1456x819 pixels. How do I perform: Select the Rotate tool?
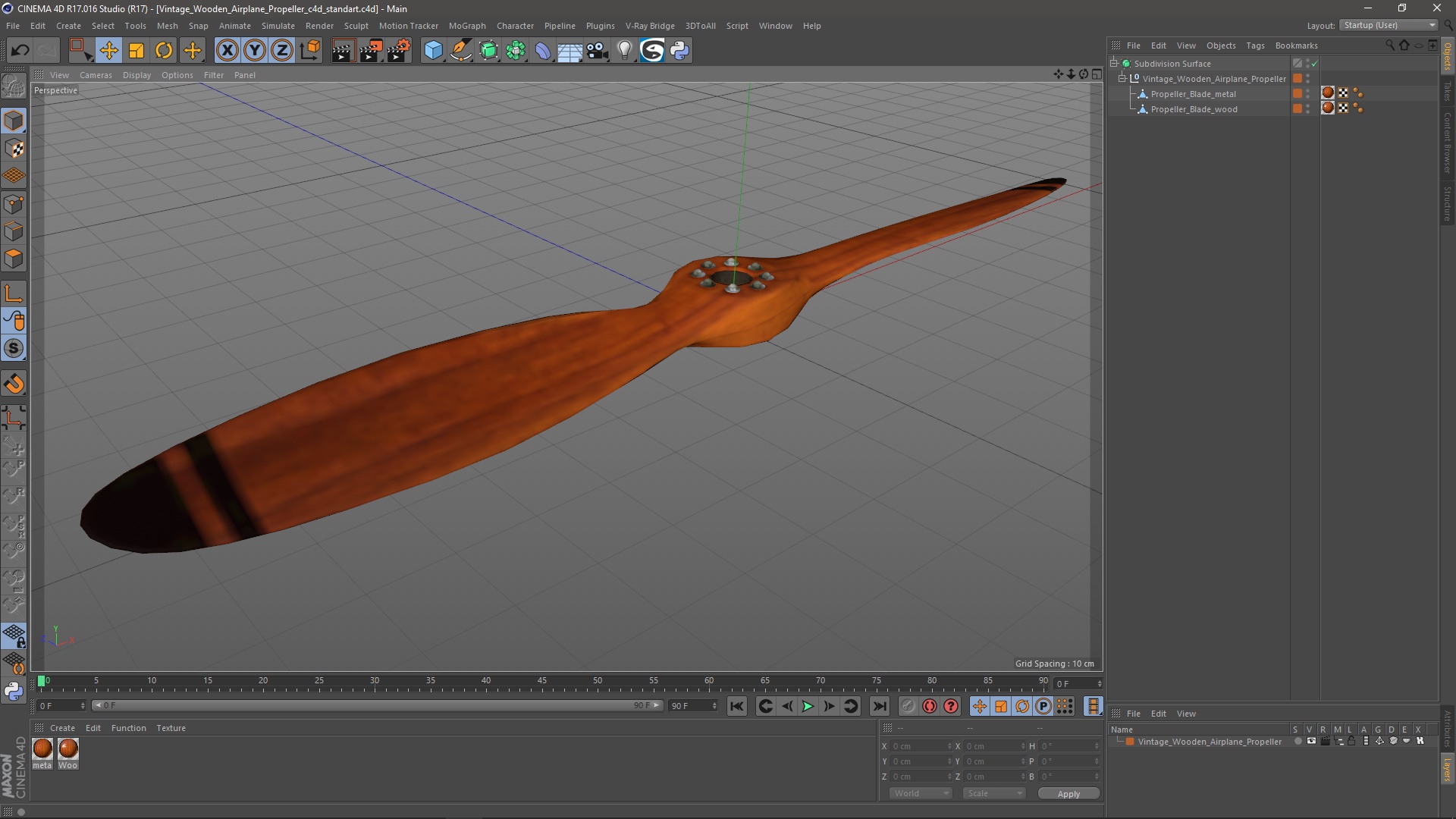(164, 51)
